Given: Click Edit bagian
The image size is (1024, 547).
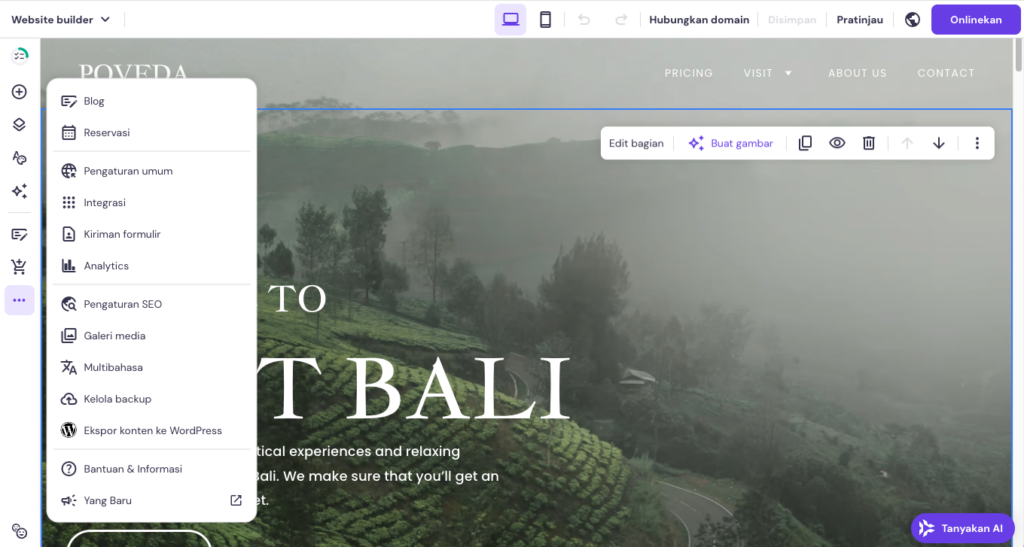Looking at the screenshot, I should [x=636, y=143].
